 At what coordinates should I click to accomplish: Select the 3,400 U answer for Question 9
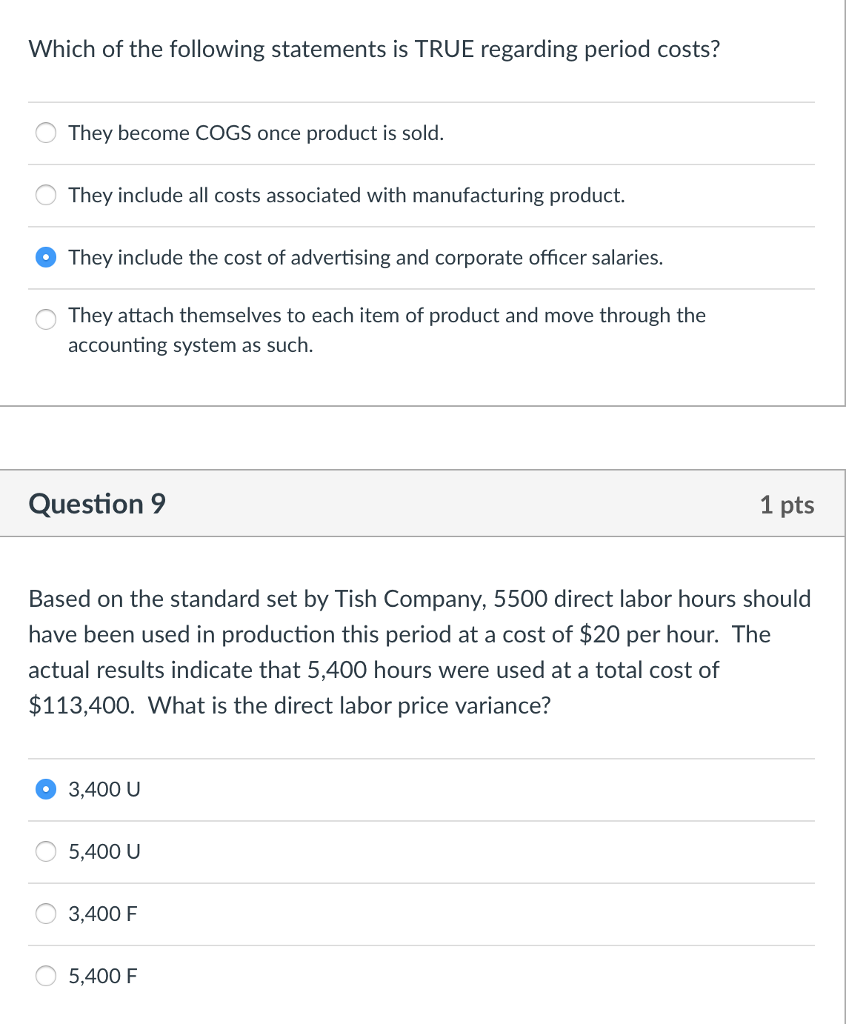pyautogui.click(x=45, y=789)
